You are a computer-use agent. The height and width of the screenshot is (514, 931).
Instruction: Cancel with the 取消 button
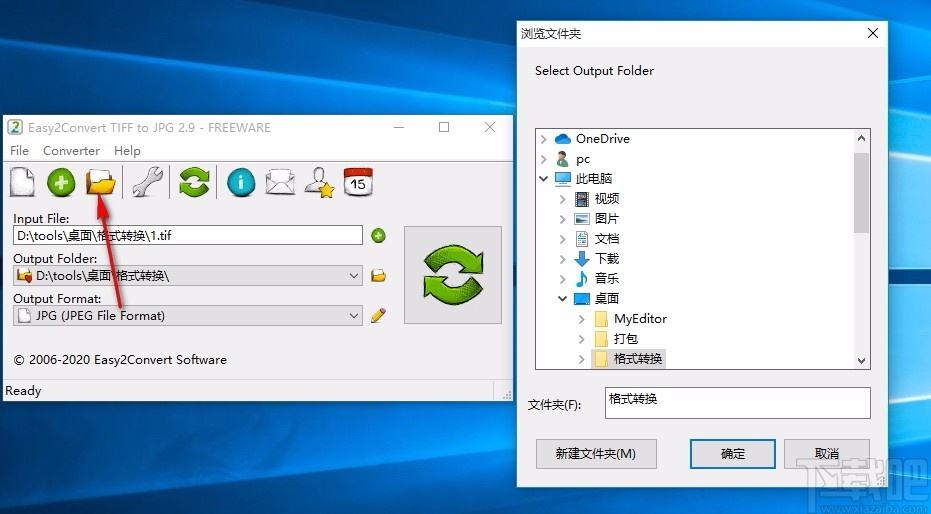[x=827, y=454]
